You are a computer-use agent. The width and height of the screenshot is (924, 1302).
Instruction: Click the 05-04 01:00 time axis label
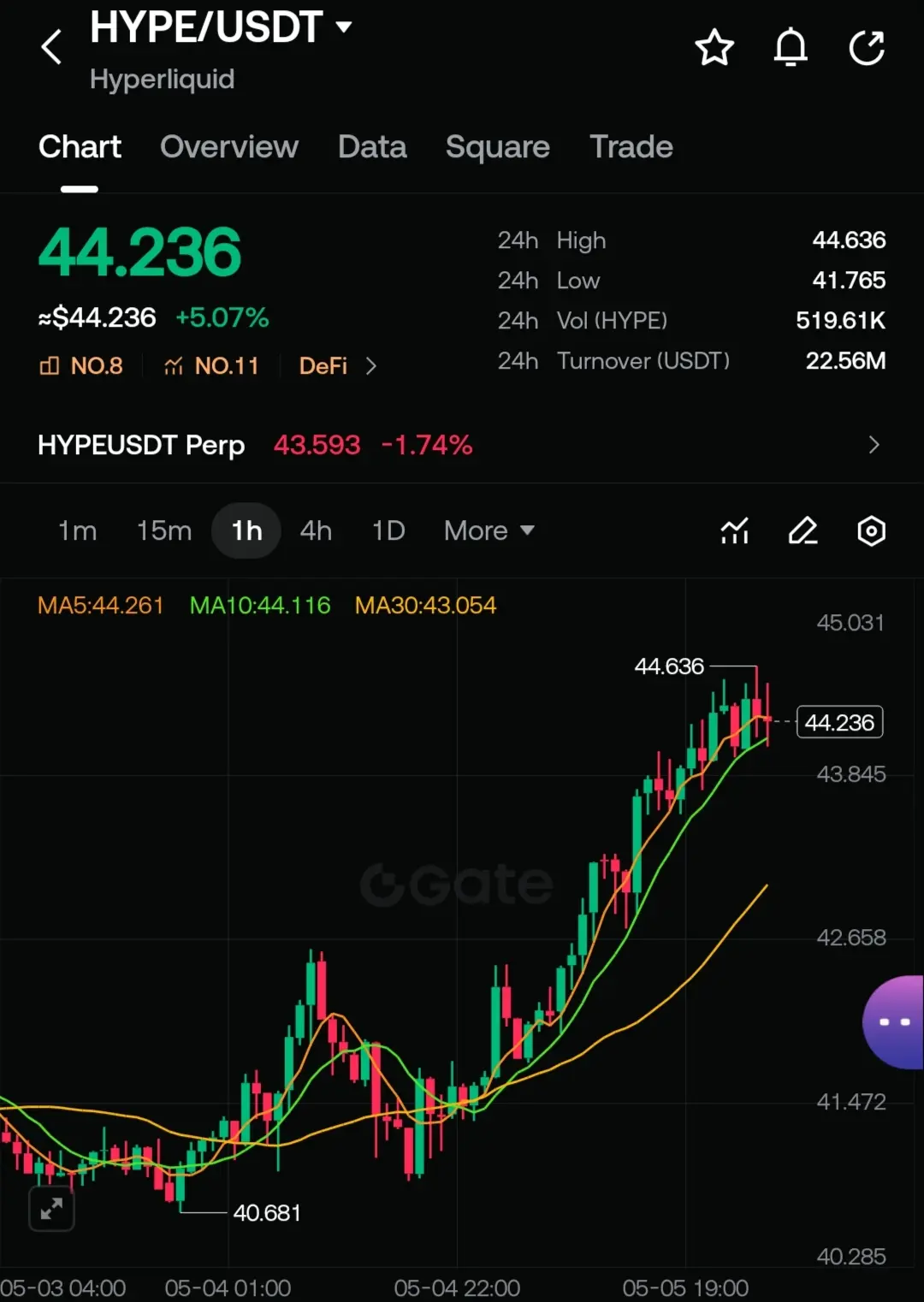228,1288
